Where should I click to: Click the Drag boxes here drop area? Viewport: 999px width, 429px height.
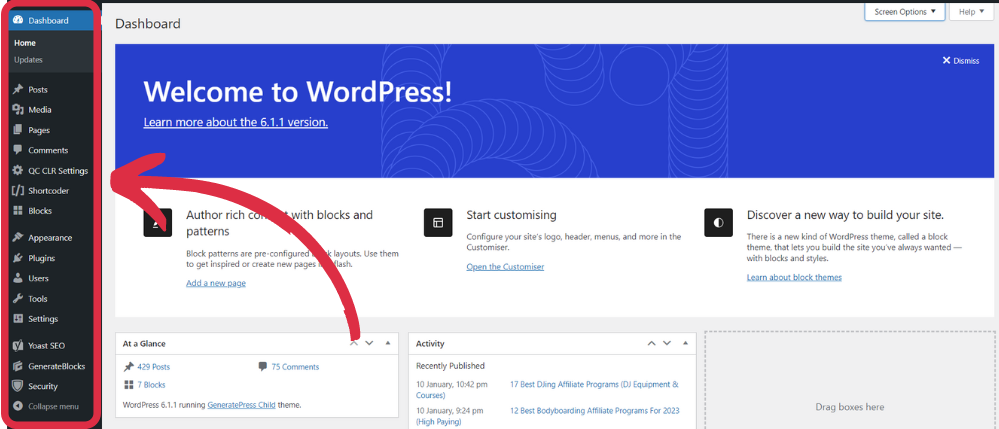click(850, 381)
